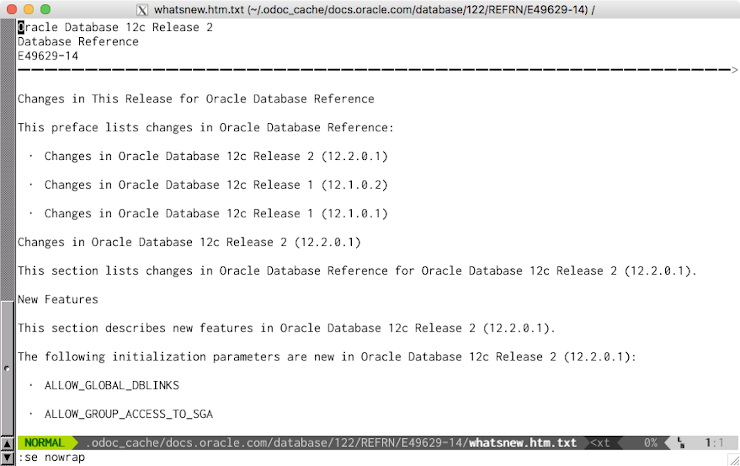Click the truncated filetype segment in statusline

[x=600, y=443]
